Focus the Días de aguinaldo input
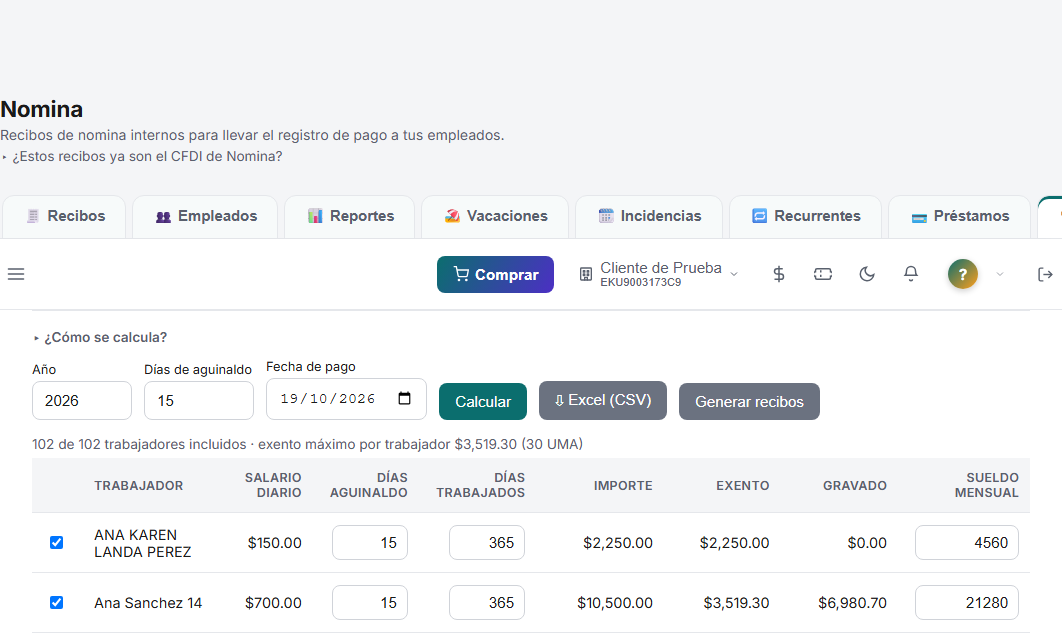Screen dimensions: 1062x640 coord(199,400)
